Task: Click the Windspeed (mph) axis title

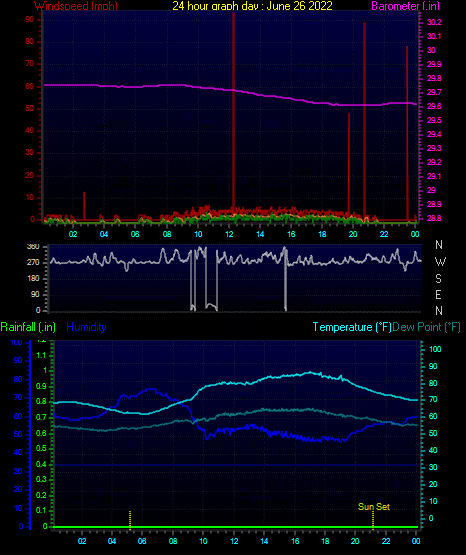Action: 76,6
